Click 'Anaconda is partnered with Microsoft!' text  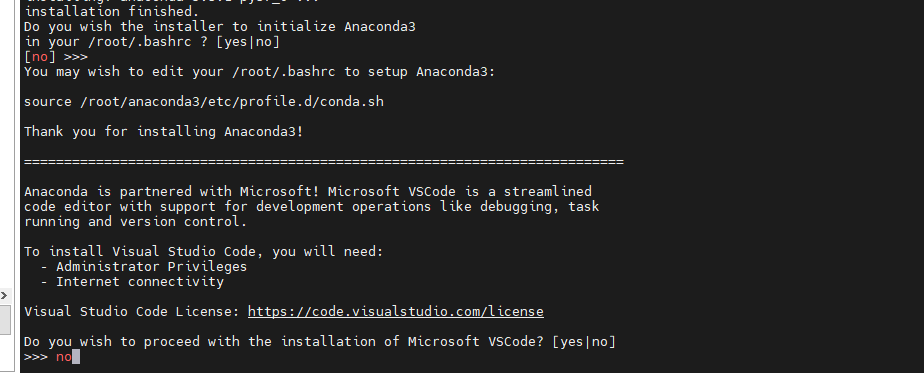click(172, 192)
